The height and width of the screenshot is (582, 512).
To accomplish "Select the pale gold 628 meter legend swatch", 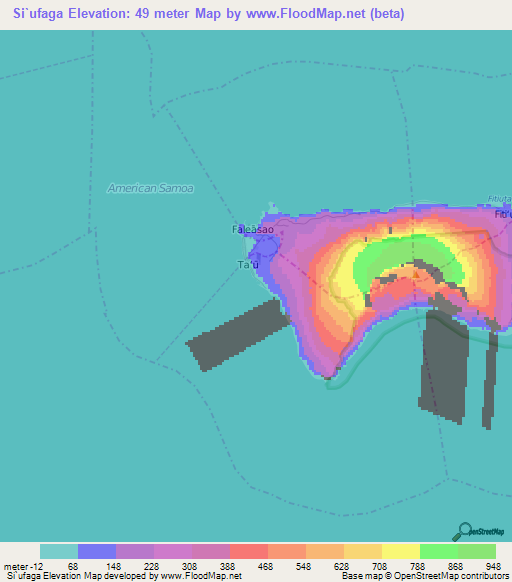I will (363, 551).
